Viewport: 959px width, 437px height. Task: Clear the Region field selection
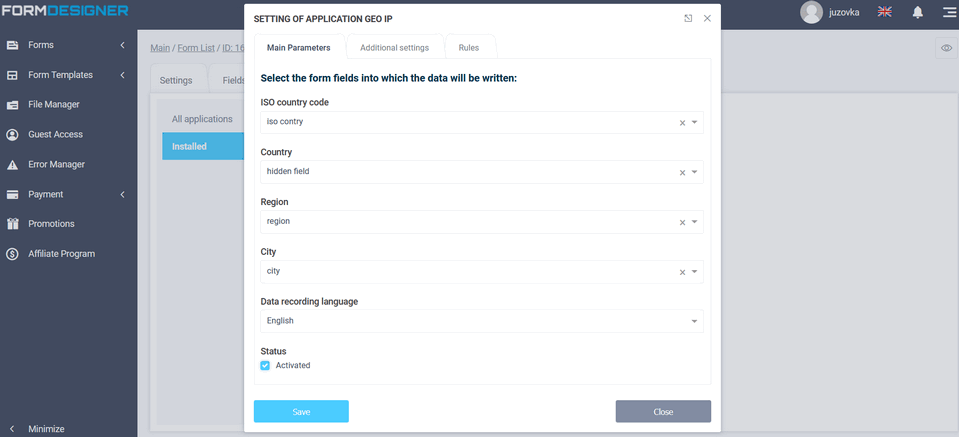coord(682,222)
